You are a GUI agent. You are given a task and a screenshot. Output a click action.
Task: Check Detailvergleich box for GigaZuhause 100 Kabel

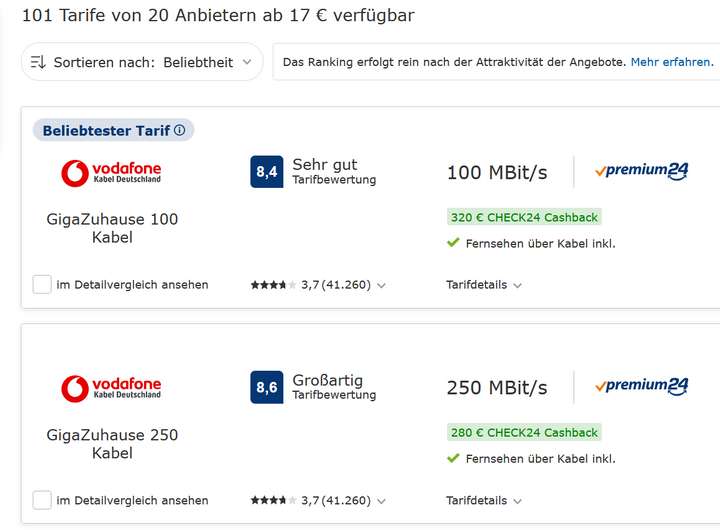point(42,284)
